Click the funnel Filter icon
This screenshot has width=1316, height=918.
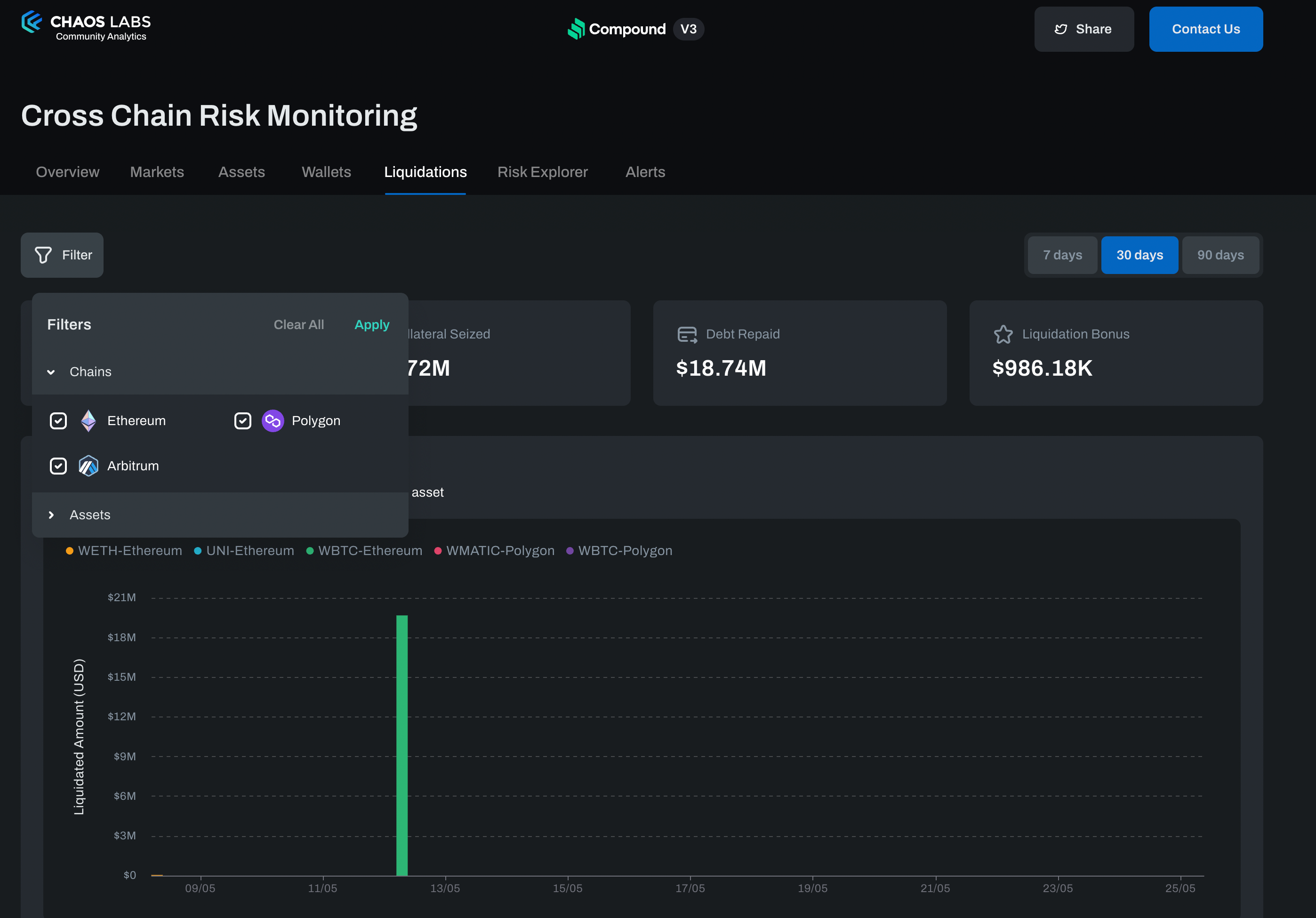coord(43,255)
